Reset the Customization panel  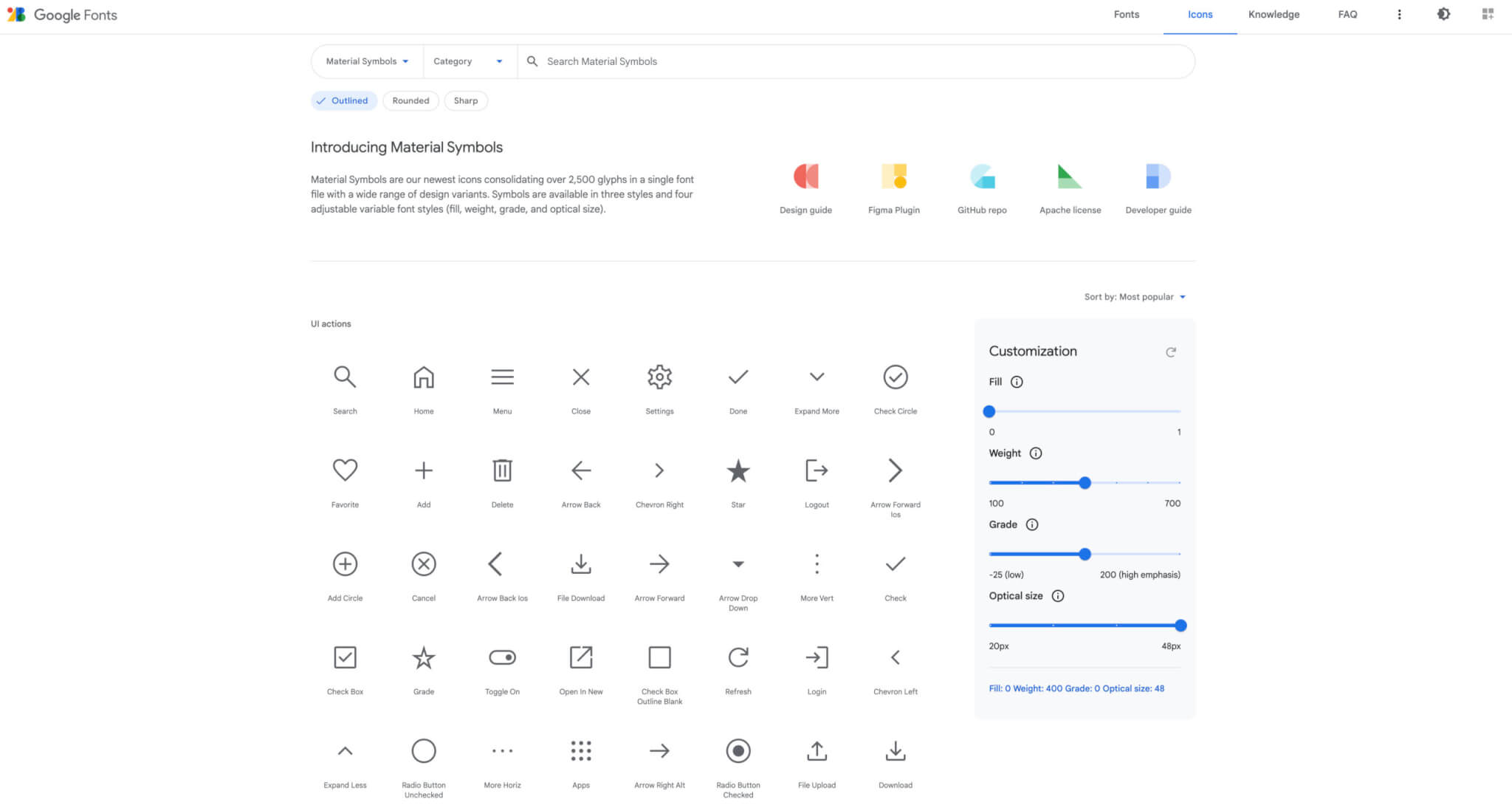pos(1171,352)
